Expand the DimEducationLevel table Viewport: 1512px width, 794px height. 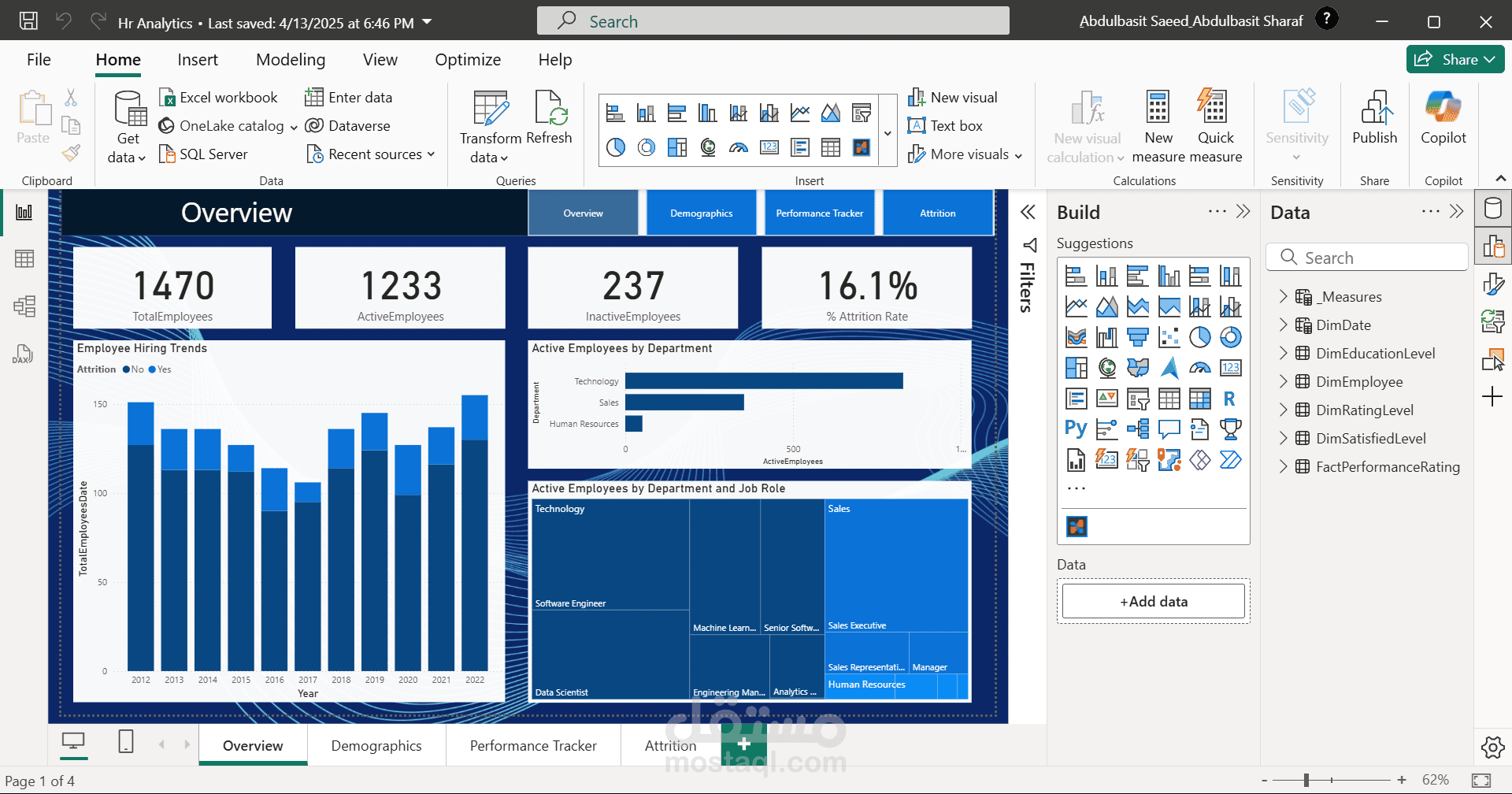1283,353
